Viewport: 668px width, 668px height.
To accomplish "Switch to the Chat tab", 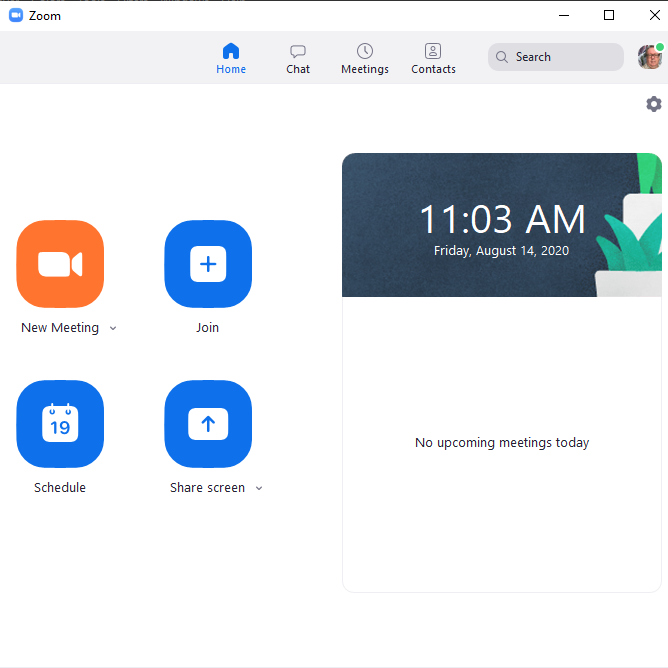I will click(x=298, y=58).
